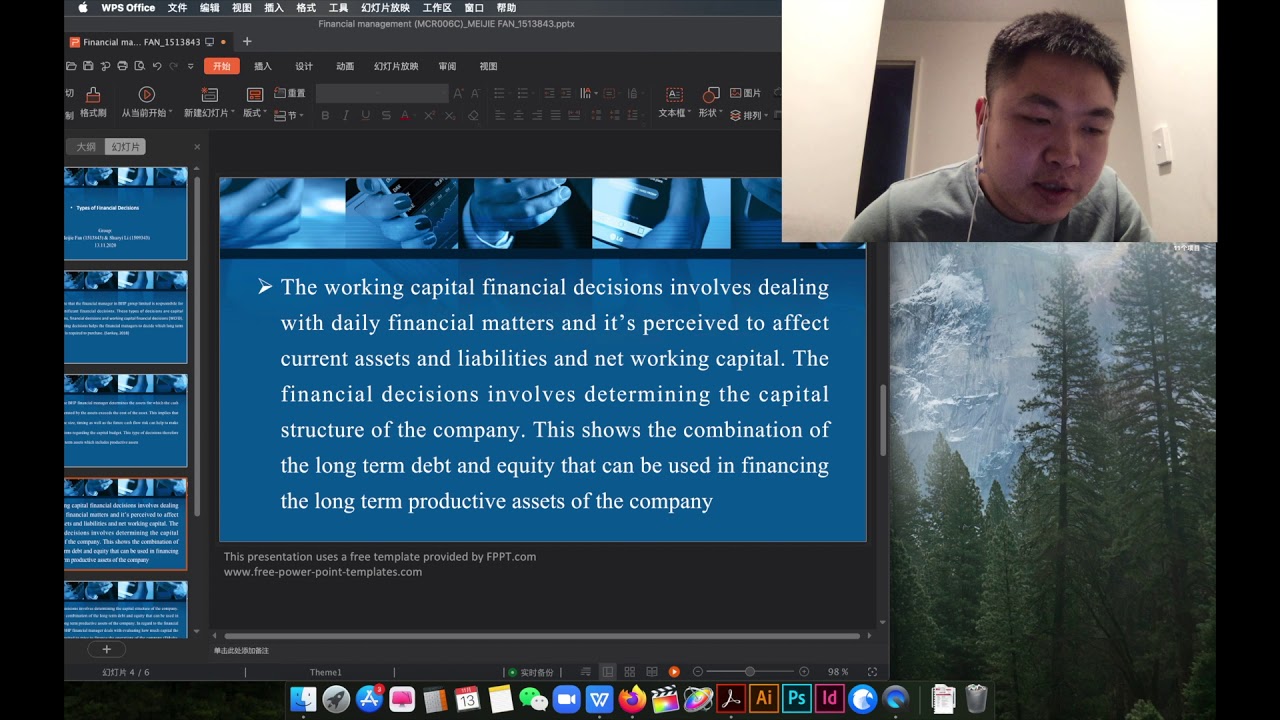Toggle Superscript formatting

(429, 116)
